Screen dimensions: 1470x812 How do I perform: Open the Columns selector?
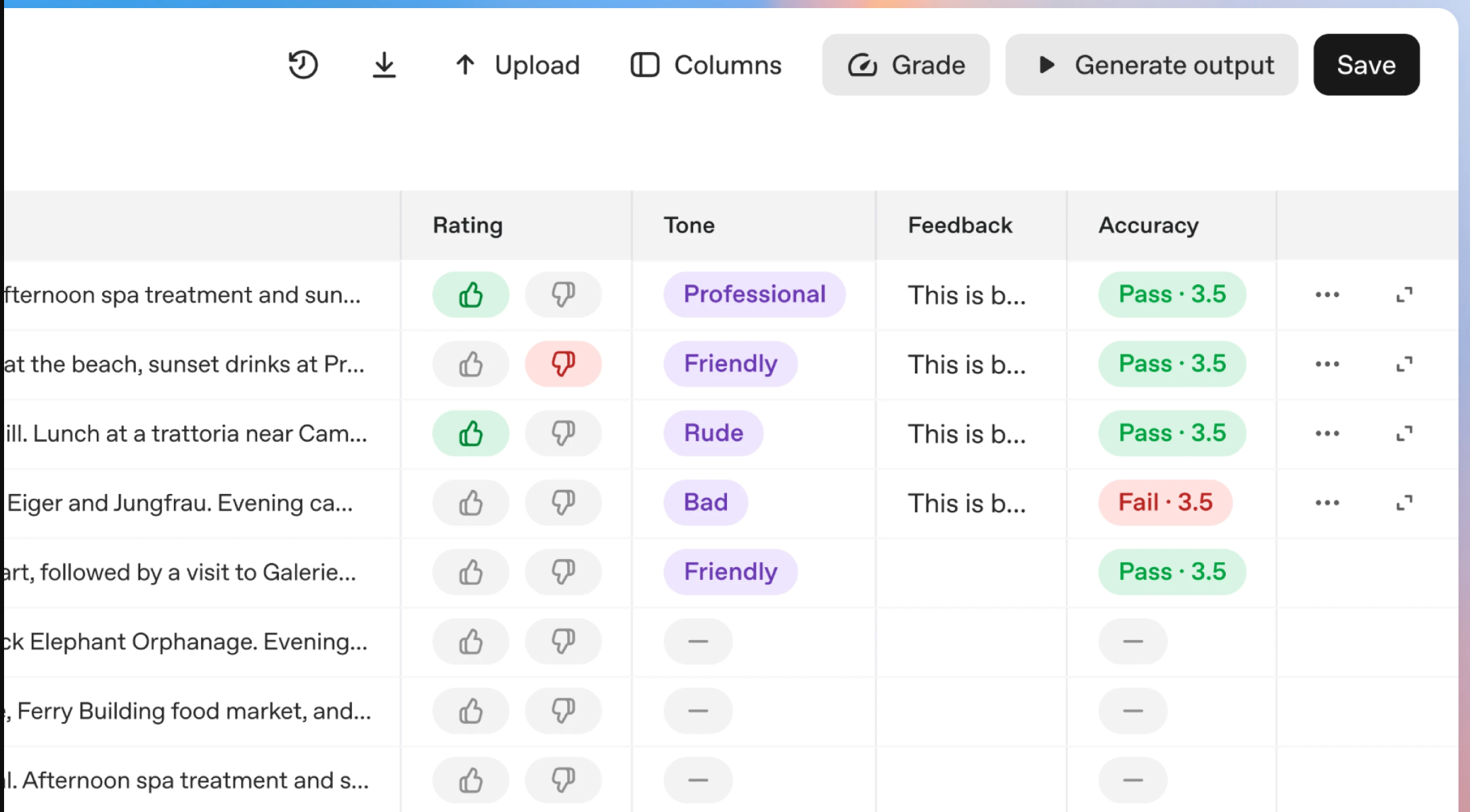(706, 65)
